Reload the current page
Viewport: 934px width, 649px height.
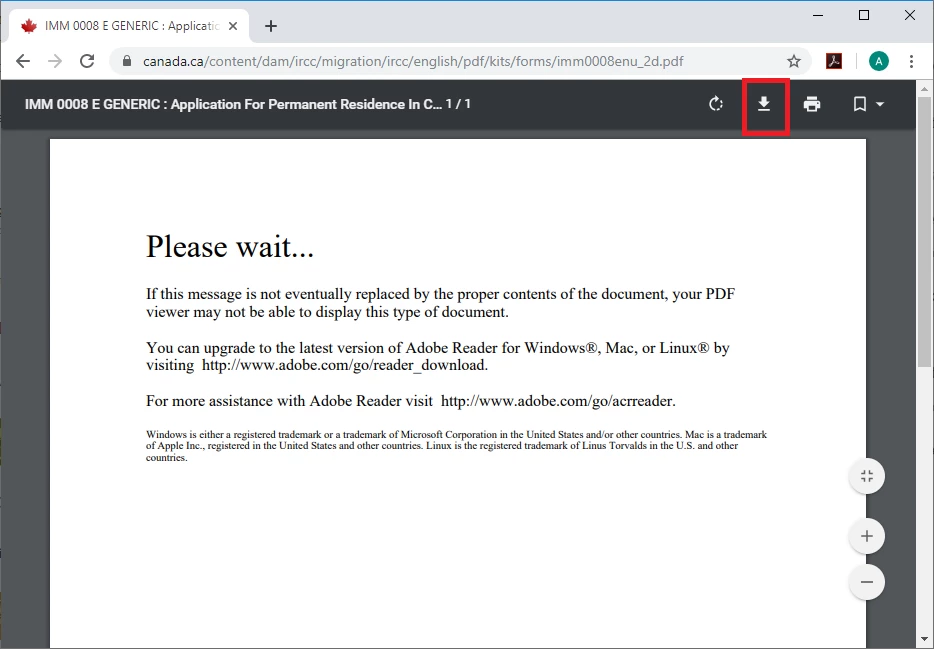[87, 61]
